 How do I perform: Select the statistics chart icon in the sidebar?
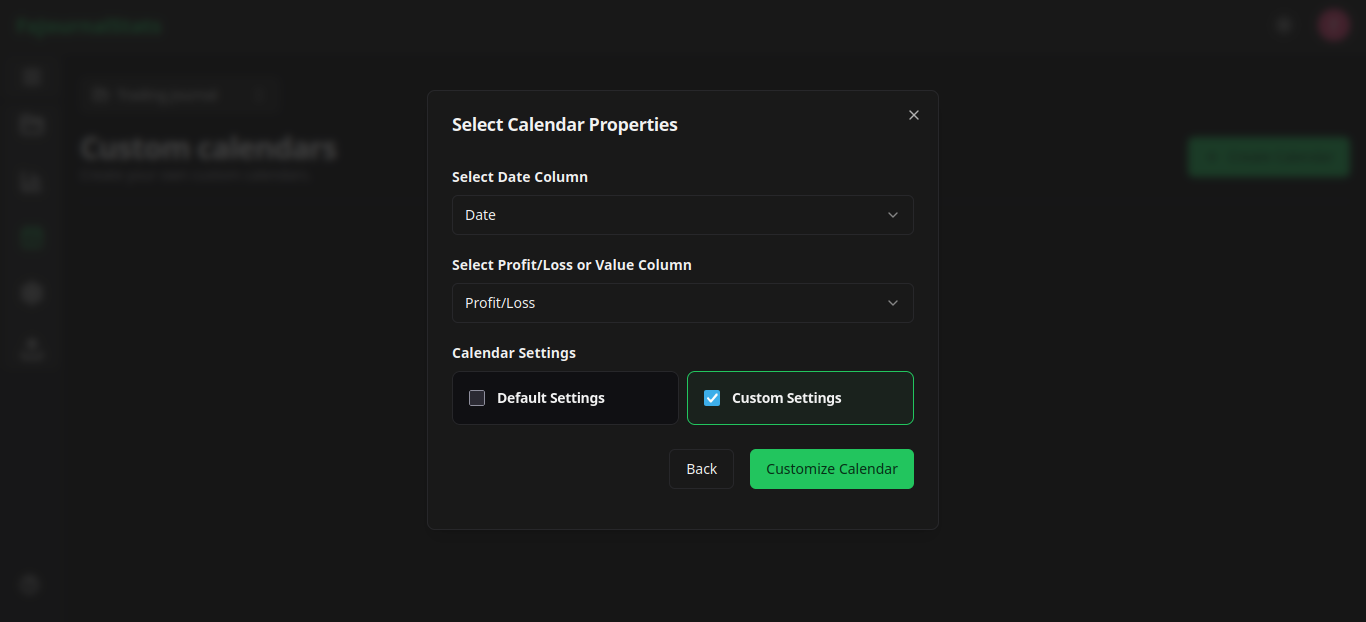[30, 183]
